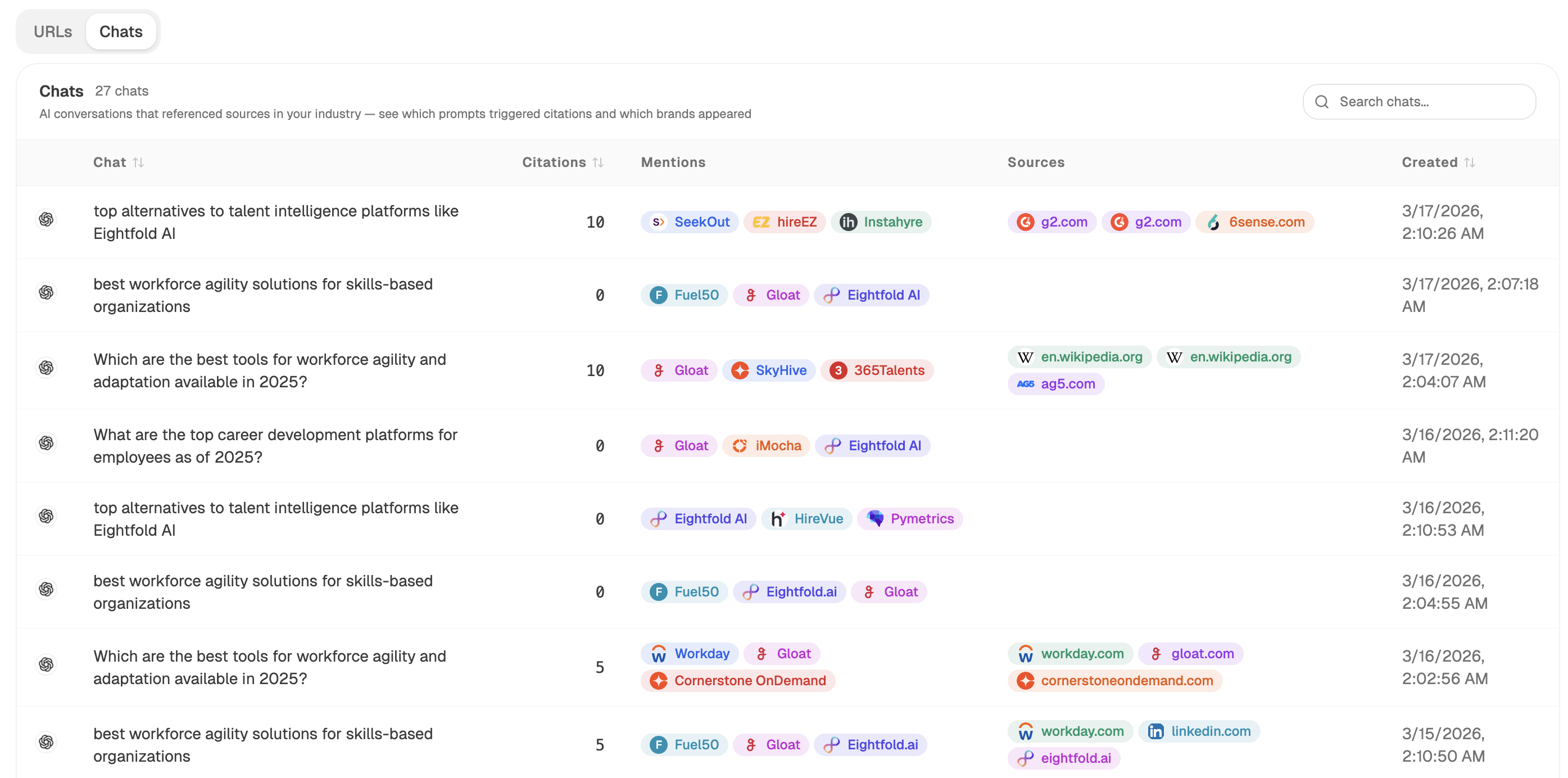The width and height of the screenshot is (1568, 778).
Task: Open the workday.com source on the 2:02:56 AM row
Action: click(x=1069, y=654)
